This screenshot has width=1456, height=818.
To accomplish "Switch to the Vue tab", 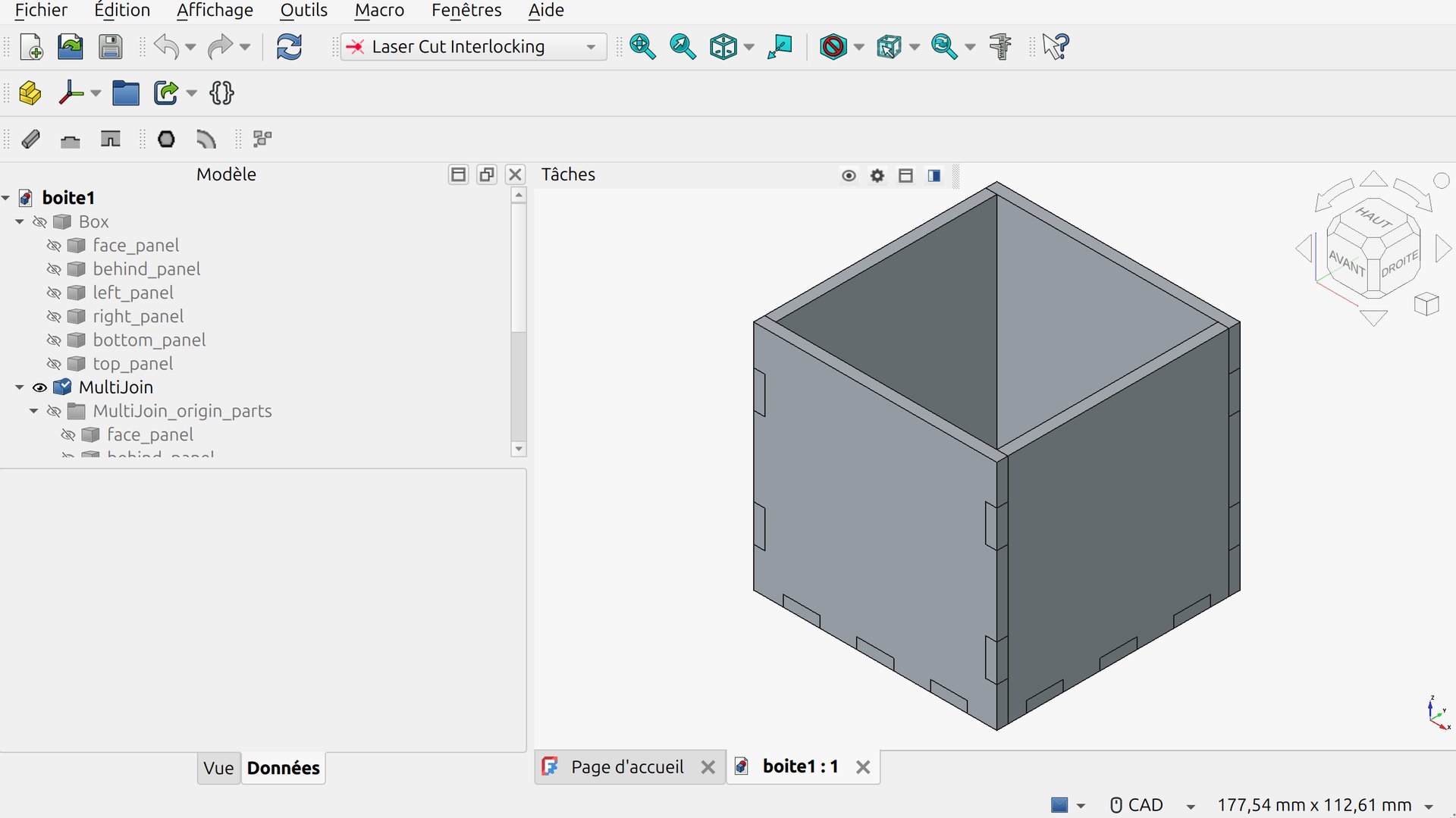I will pos(218,768).
